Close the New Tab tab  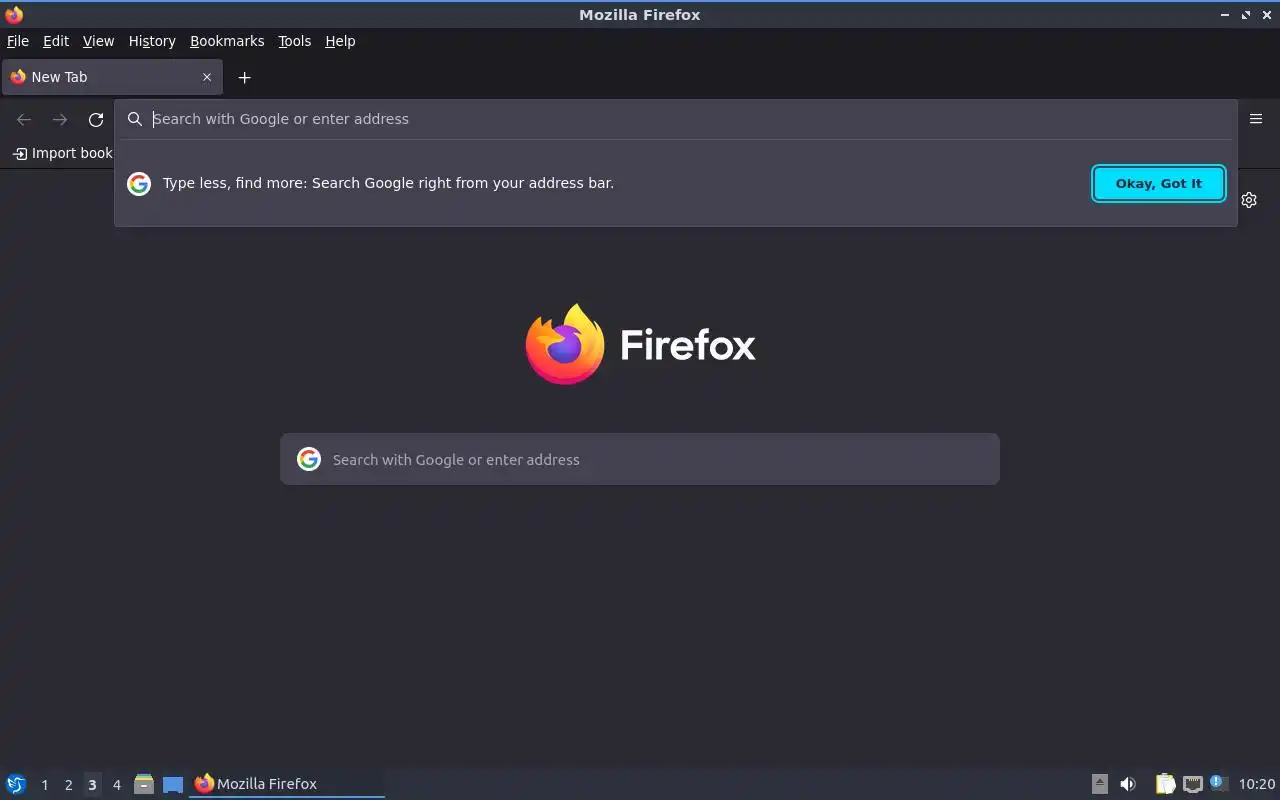tap(207, 77)
